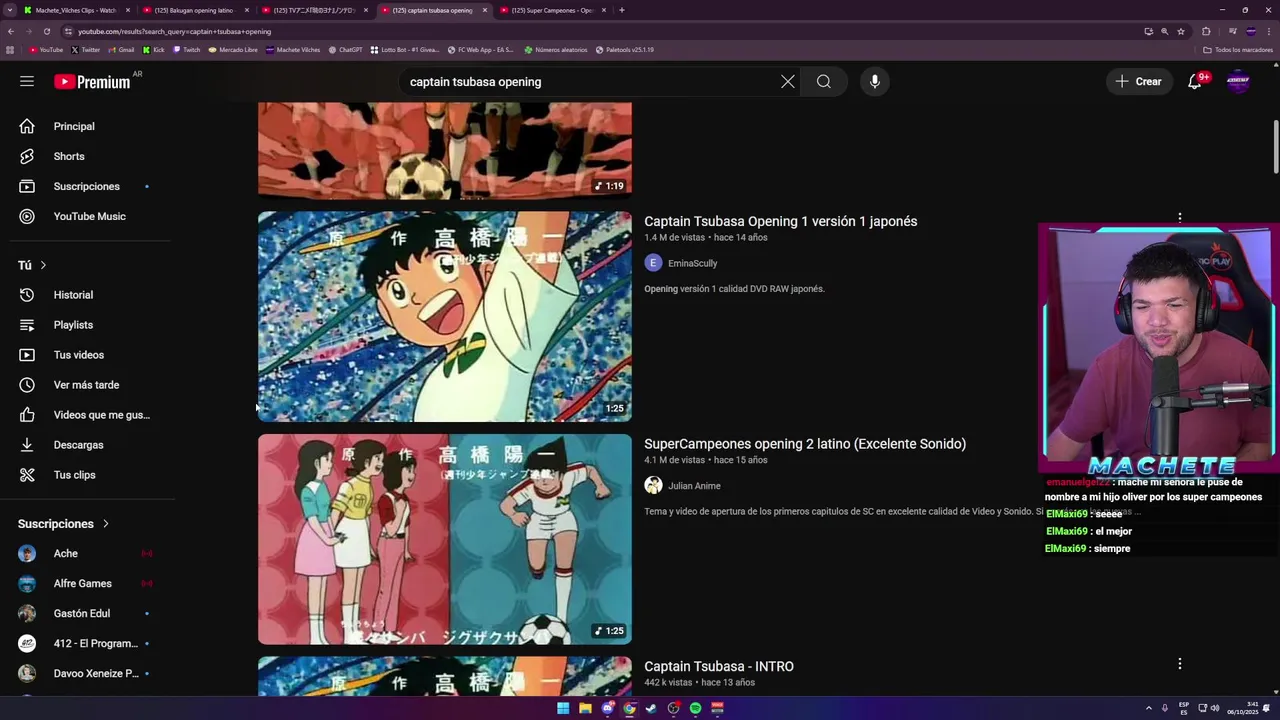1280x720 pixels.
Task: Open the YouTube hamburger guide menu
Action: pos(27,81)
